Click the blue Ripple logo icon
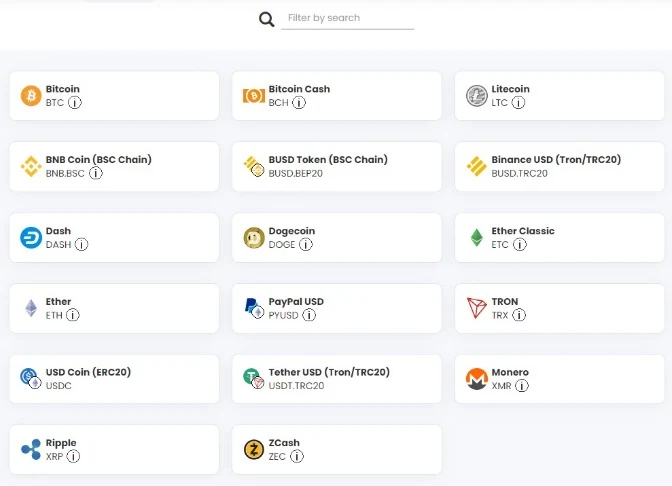 [x=31, y=449]
